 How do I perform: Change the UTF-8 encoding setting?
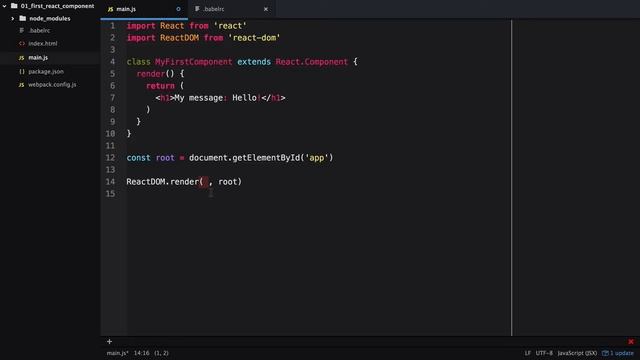[544, 353]
